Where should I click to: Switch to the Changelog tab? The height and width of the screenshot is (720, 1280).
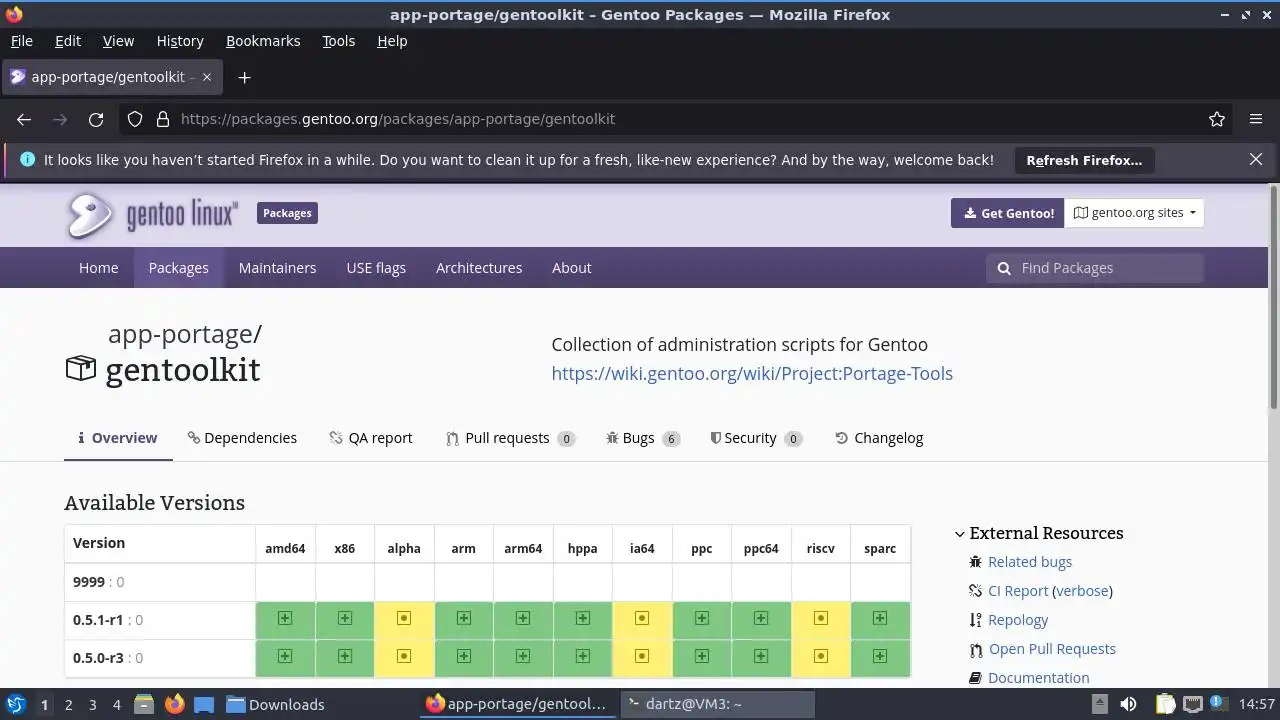[x=879, y=438]
